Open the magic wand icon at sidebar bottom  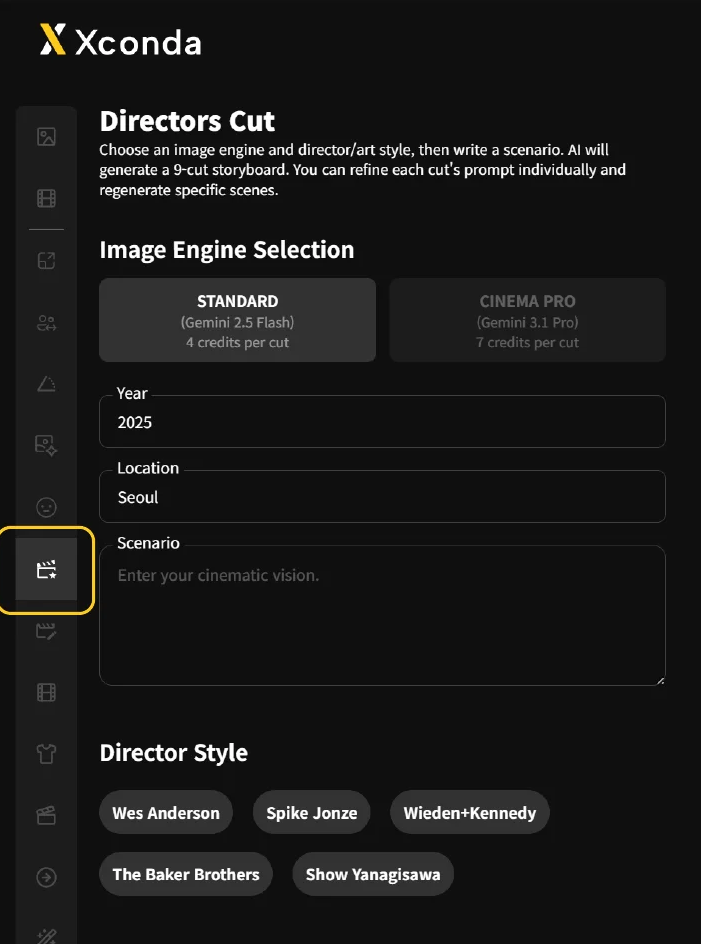click(46, 936)
